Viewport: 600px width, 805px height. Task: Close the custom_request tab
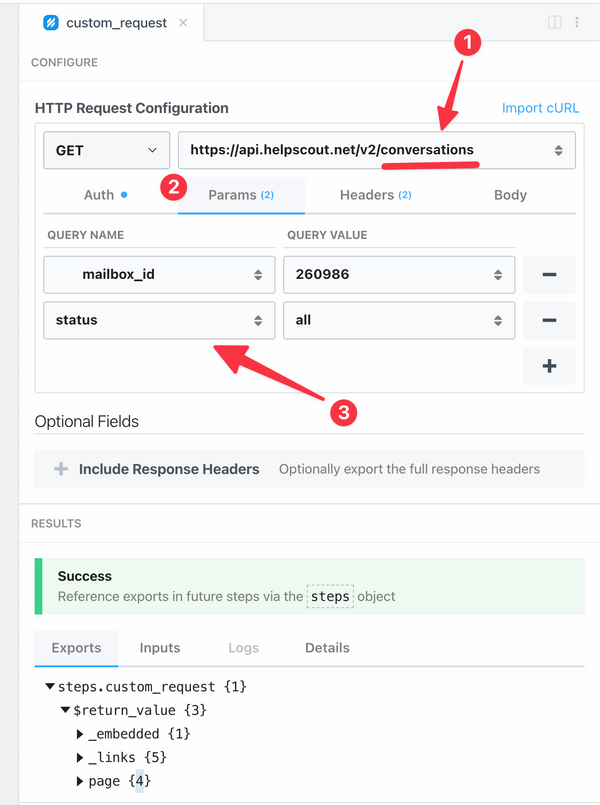click(x=183, y=23)
